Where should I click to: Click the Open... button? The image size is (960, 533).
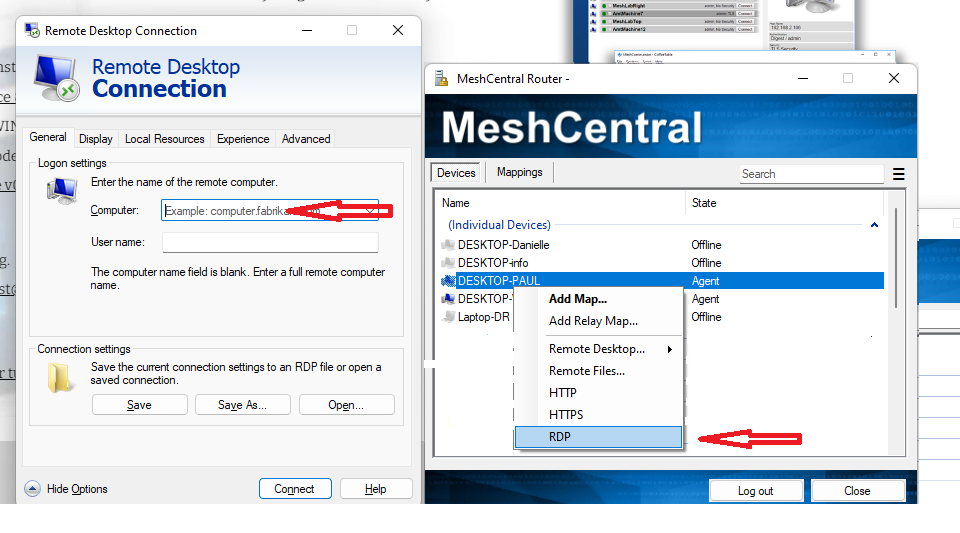347,405
